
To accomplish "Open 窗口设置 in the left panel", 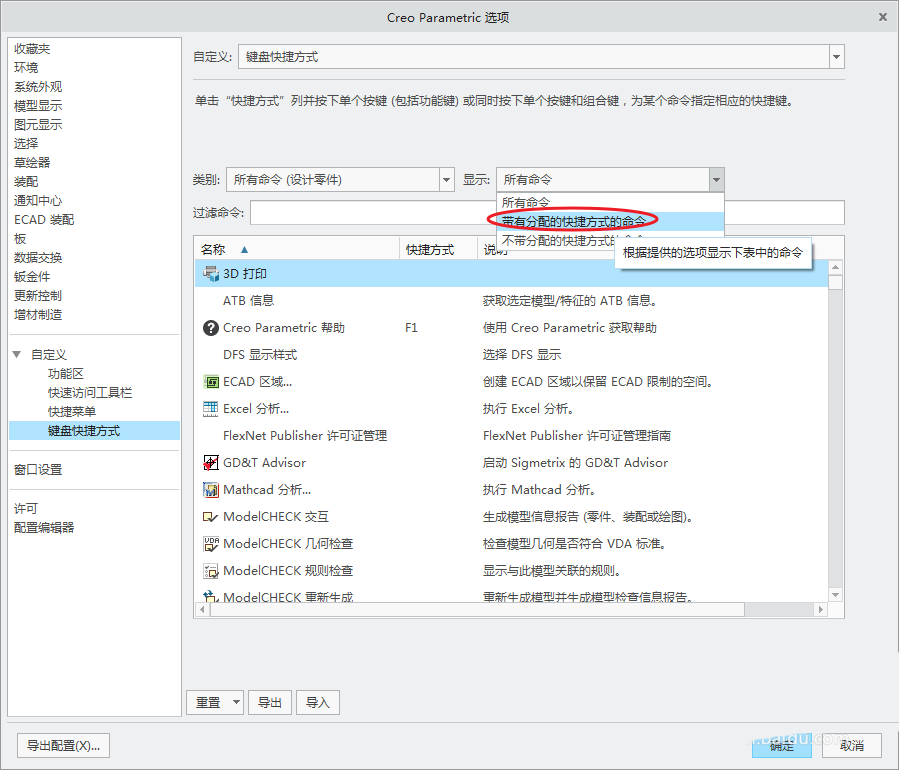I will [38, 470].
